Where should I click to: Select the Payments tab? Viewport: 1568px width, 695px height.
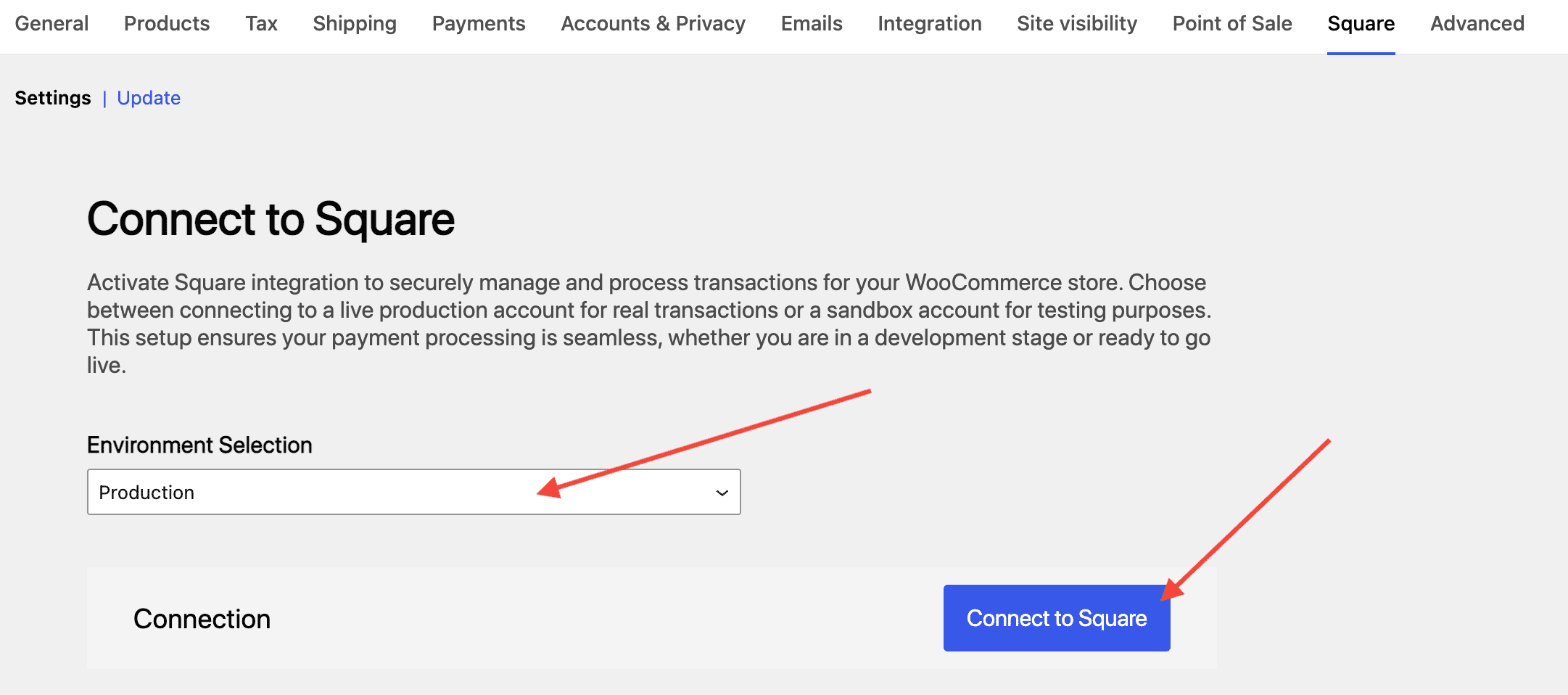(x=479, y=24)
